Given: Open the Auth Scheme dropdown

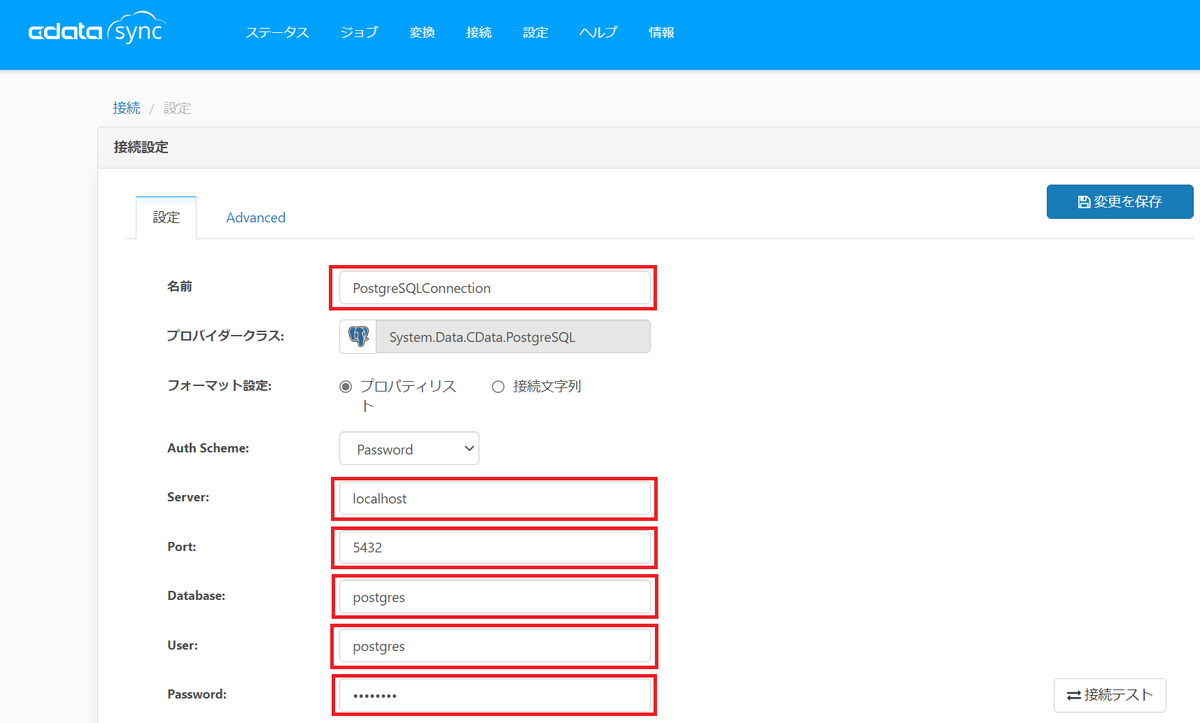Looking at the screenshot, I should pos(409,449).
